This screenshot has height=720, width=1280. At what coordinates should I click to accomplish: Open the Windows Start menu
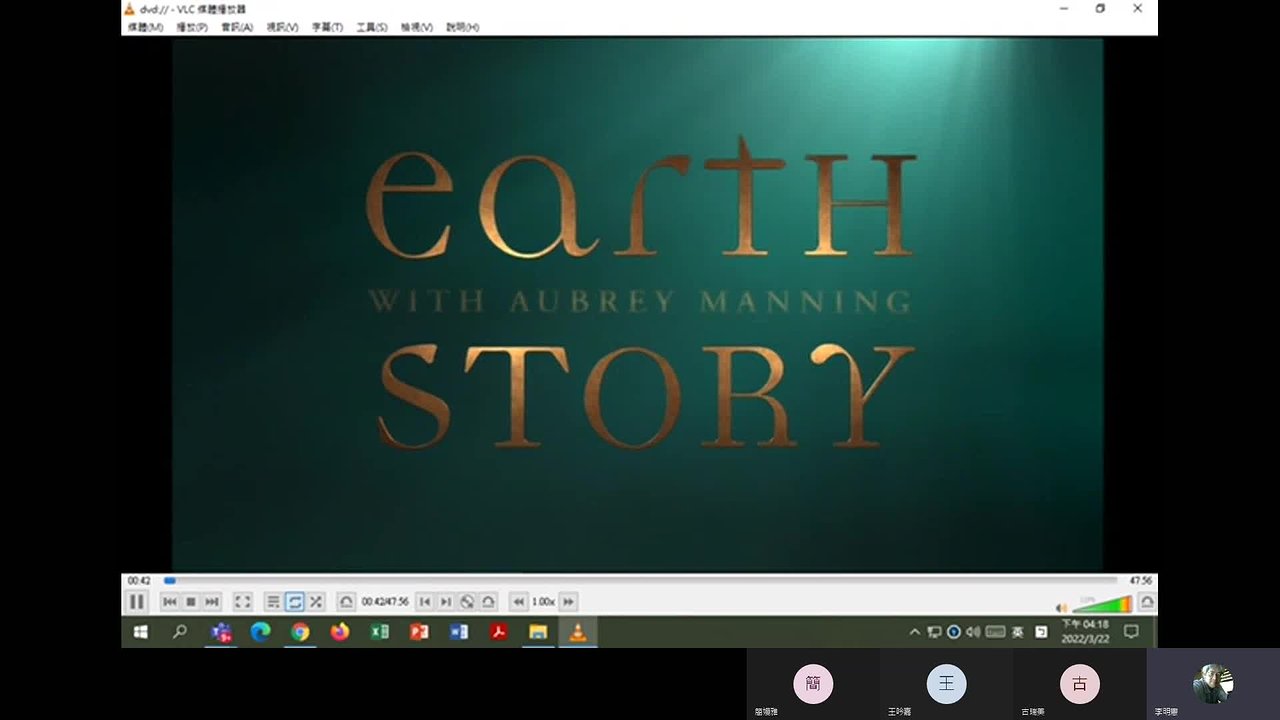(141, 632)
